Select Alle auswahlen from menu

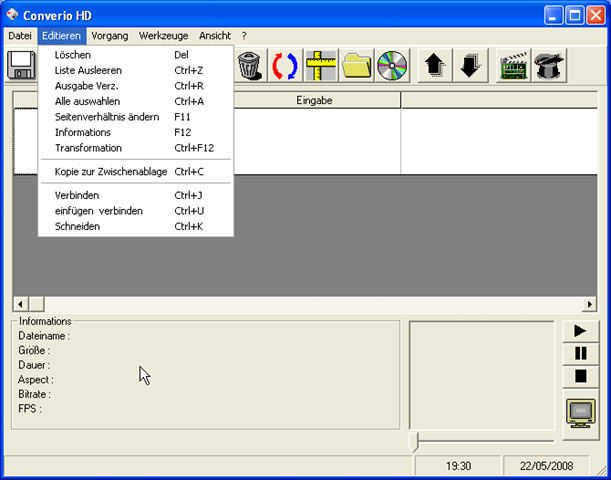pyautogui.click(x=136, y=101)
